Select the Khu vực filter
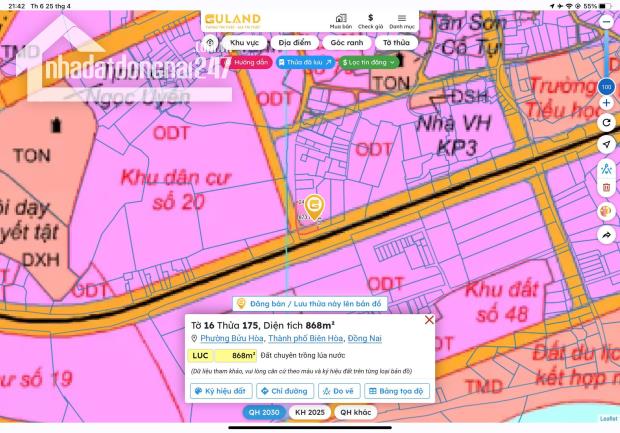Screen dimensions: 620x433 (244, 43)
